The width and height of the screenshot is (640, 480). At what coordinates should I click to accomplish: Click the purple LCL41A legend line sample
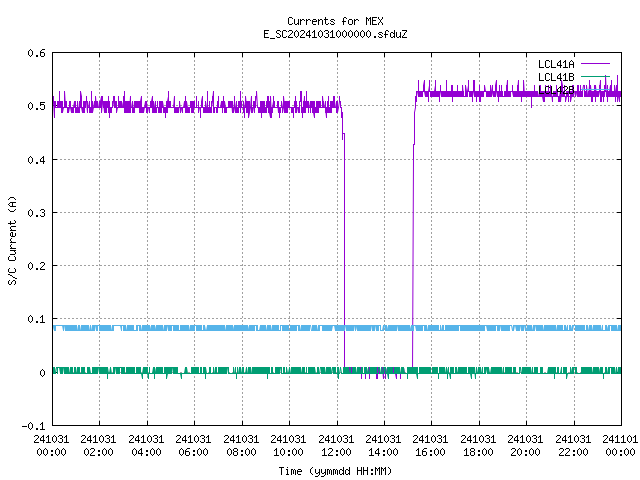click(x=595, y=64)
